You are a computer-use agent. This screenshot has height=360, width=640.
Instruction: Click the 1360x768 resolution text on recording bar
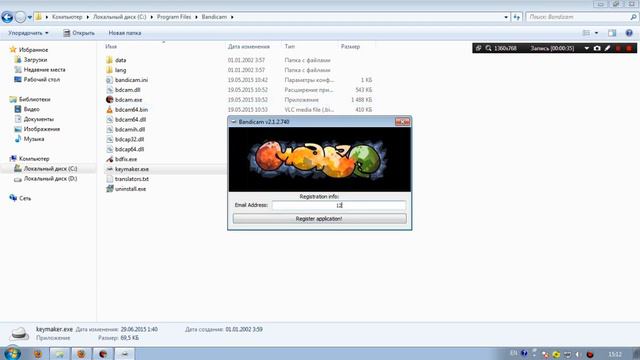[x=505, y=48]
